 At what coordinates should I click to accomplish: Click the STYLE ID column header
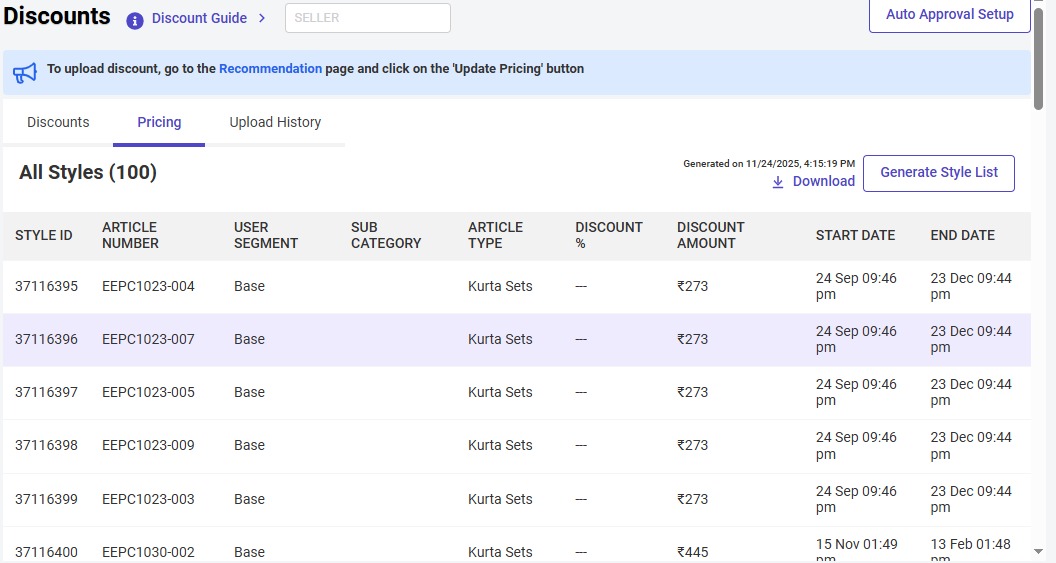click(44, 236)
